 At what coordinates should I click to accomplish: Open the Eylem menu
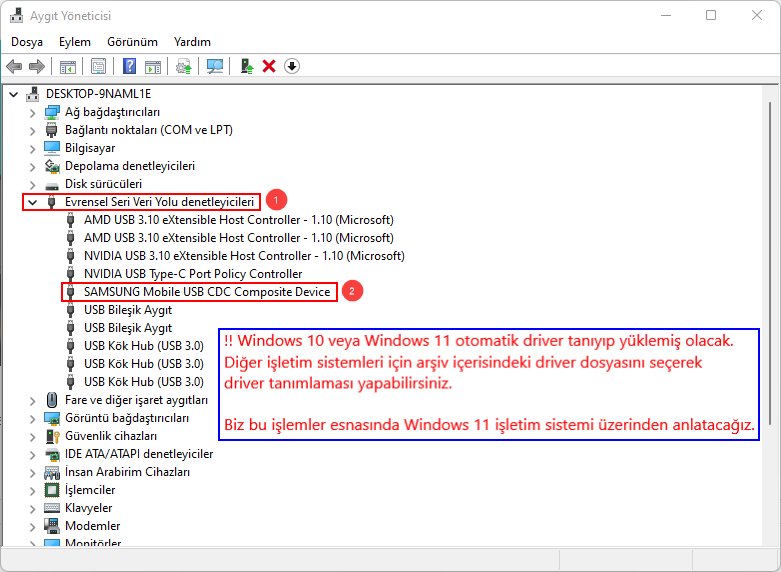click(75, 42)
